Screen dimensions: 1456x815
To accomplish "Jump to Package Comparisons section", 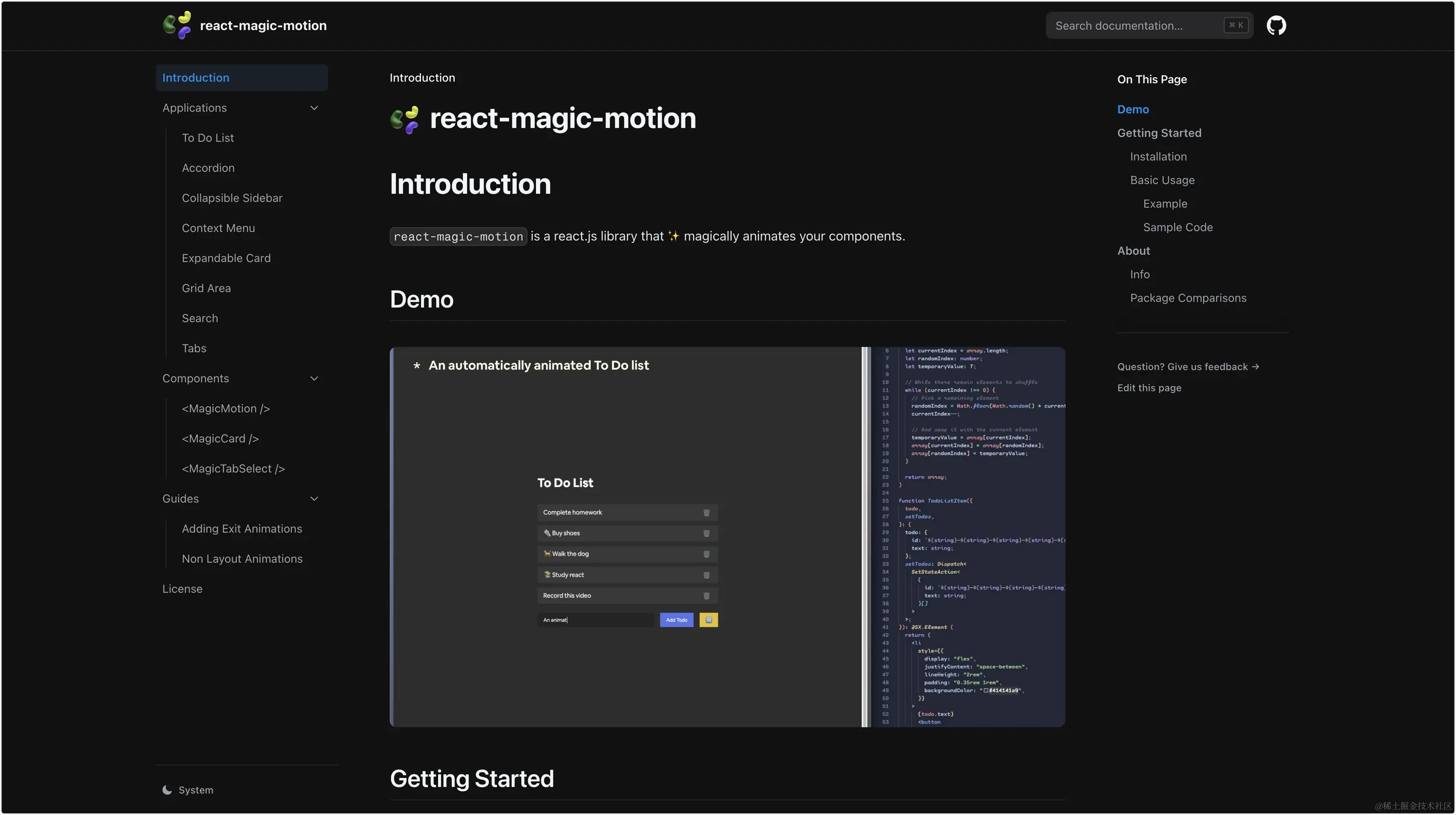I will pos(1187,298).
